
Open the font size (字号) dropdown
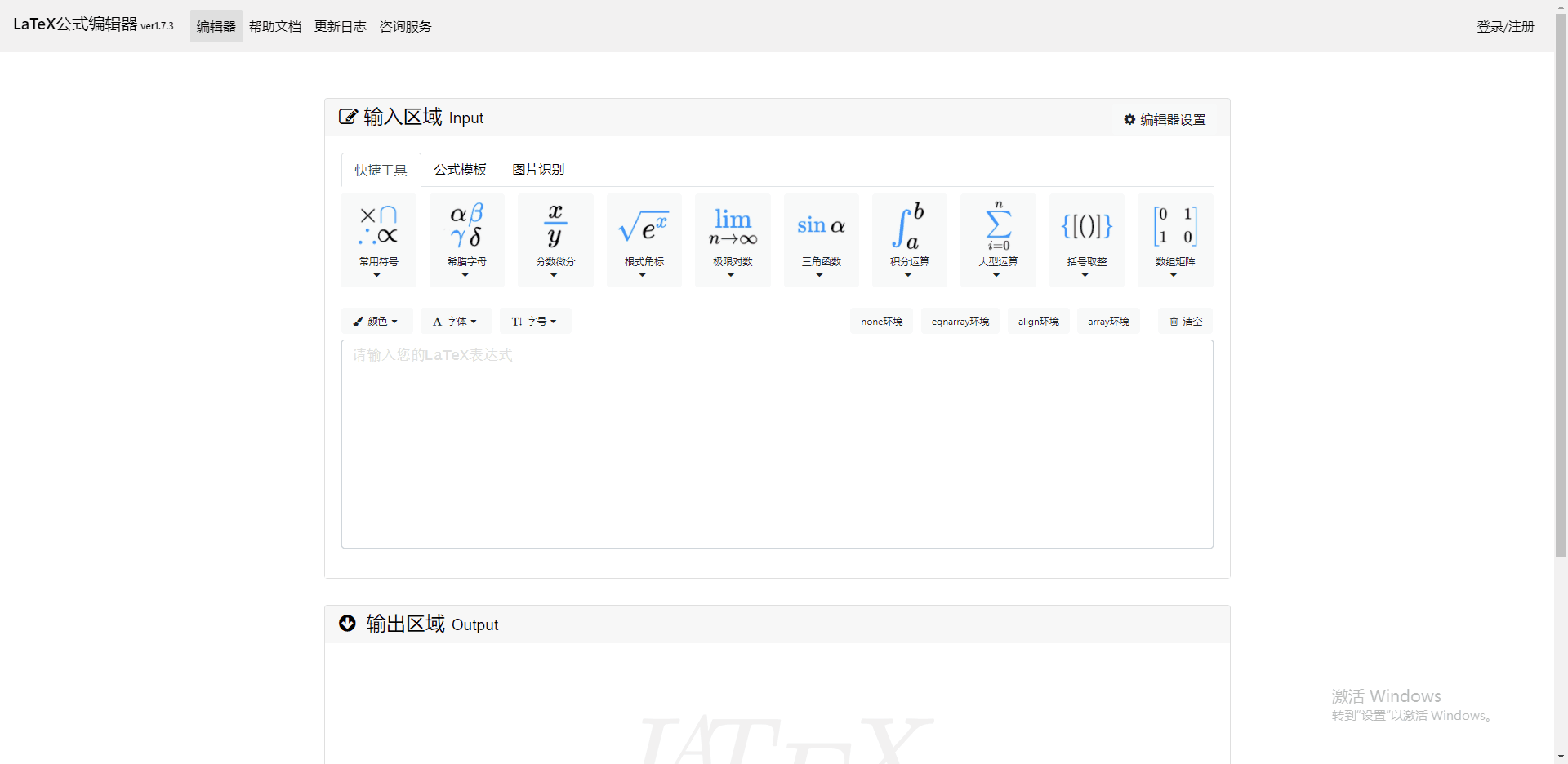tap(535, 322)
